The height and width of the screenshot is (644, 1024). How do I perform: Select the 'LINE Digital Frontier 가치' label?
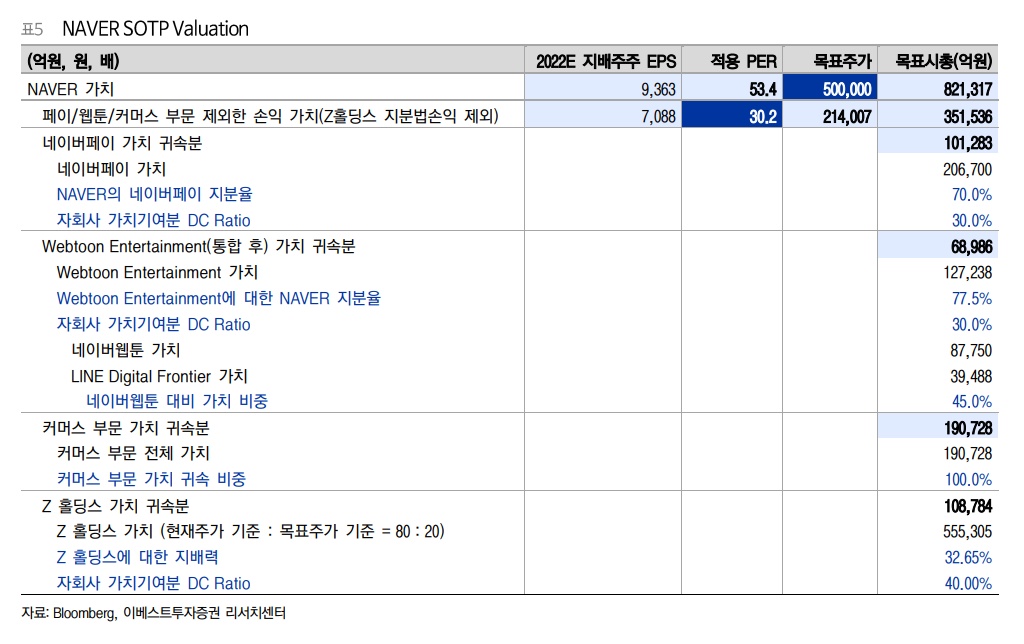(x=159, y=376)
